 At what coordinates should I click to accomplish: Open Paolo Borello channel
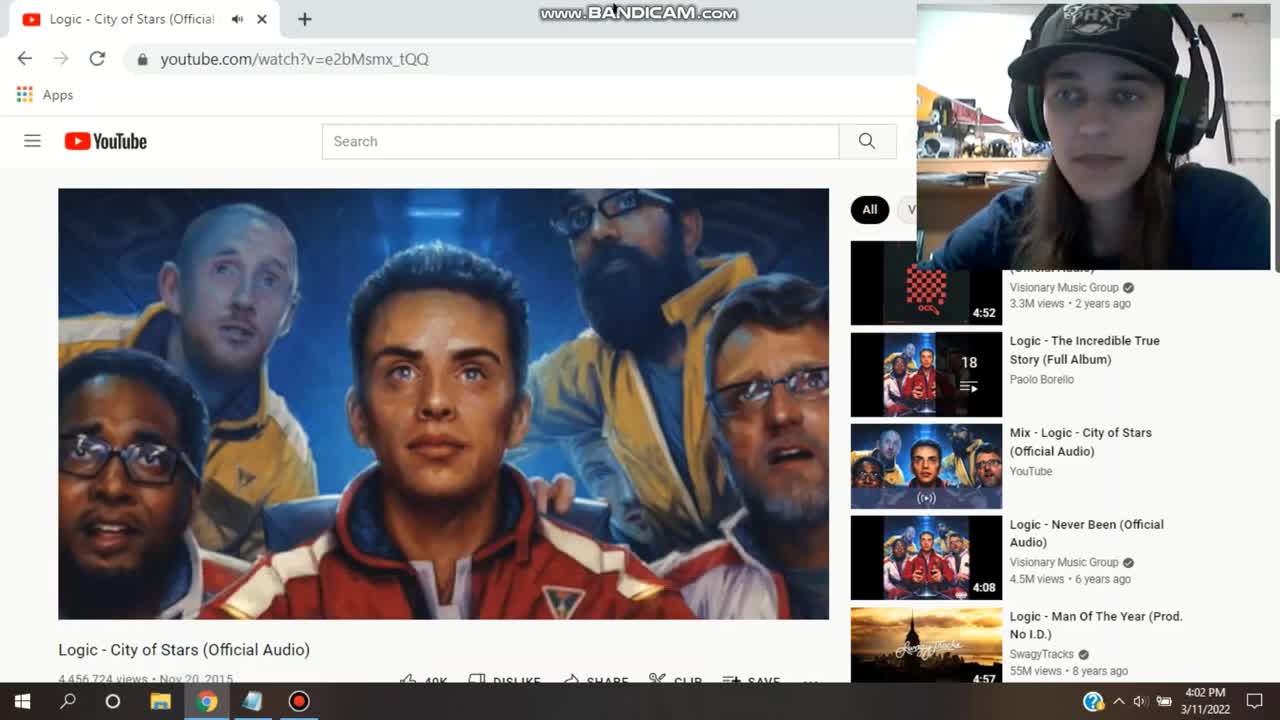(1041, 379)
